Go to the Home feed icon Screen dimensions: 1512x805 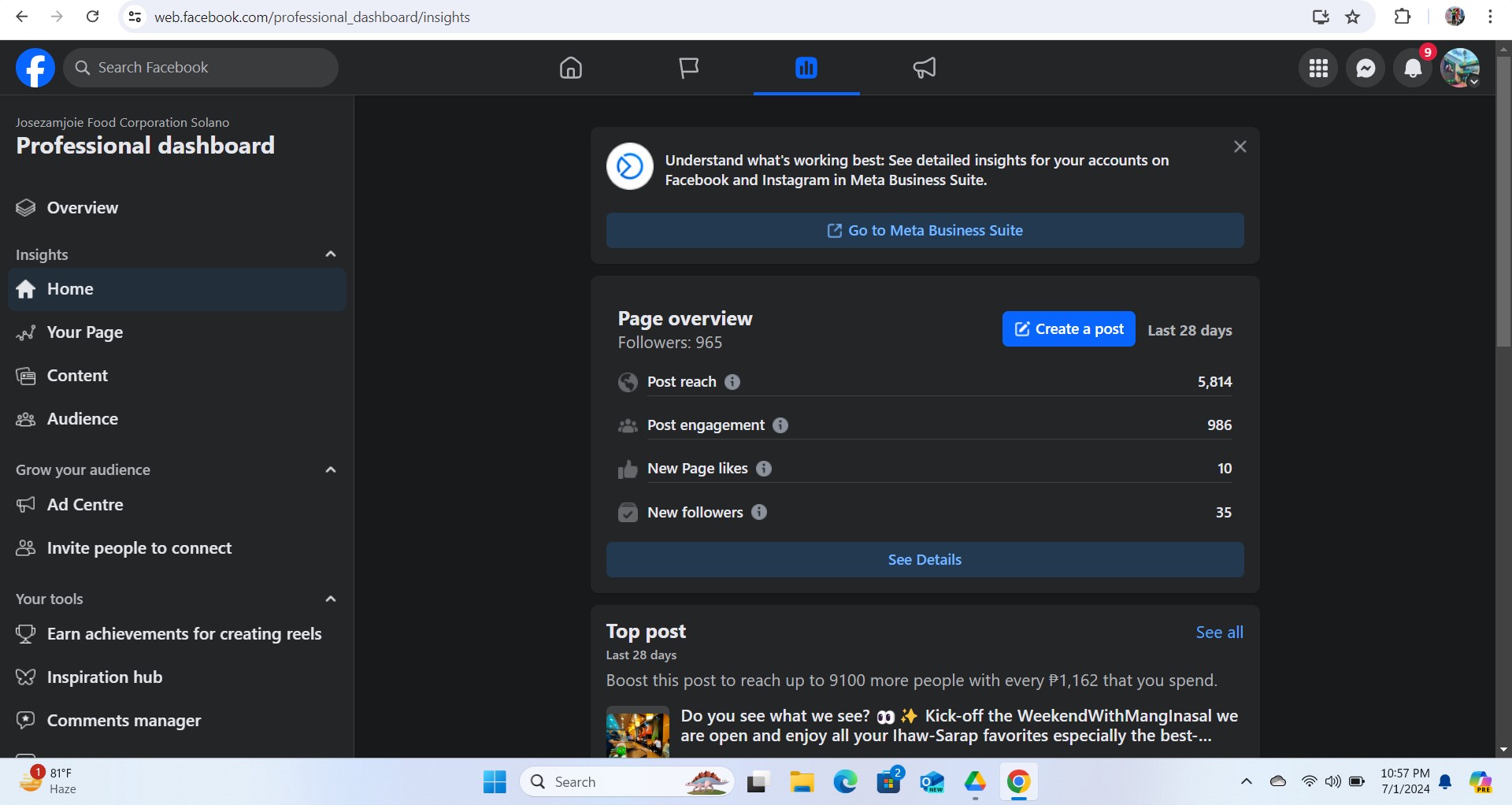[x=571, y=68]
